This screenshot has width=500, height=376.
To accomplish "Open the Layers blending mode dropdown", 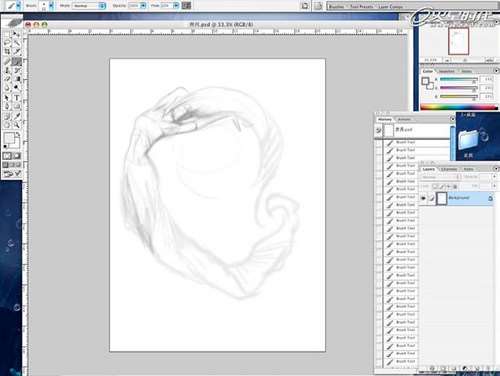I will 441,177.
